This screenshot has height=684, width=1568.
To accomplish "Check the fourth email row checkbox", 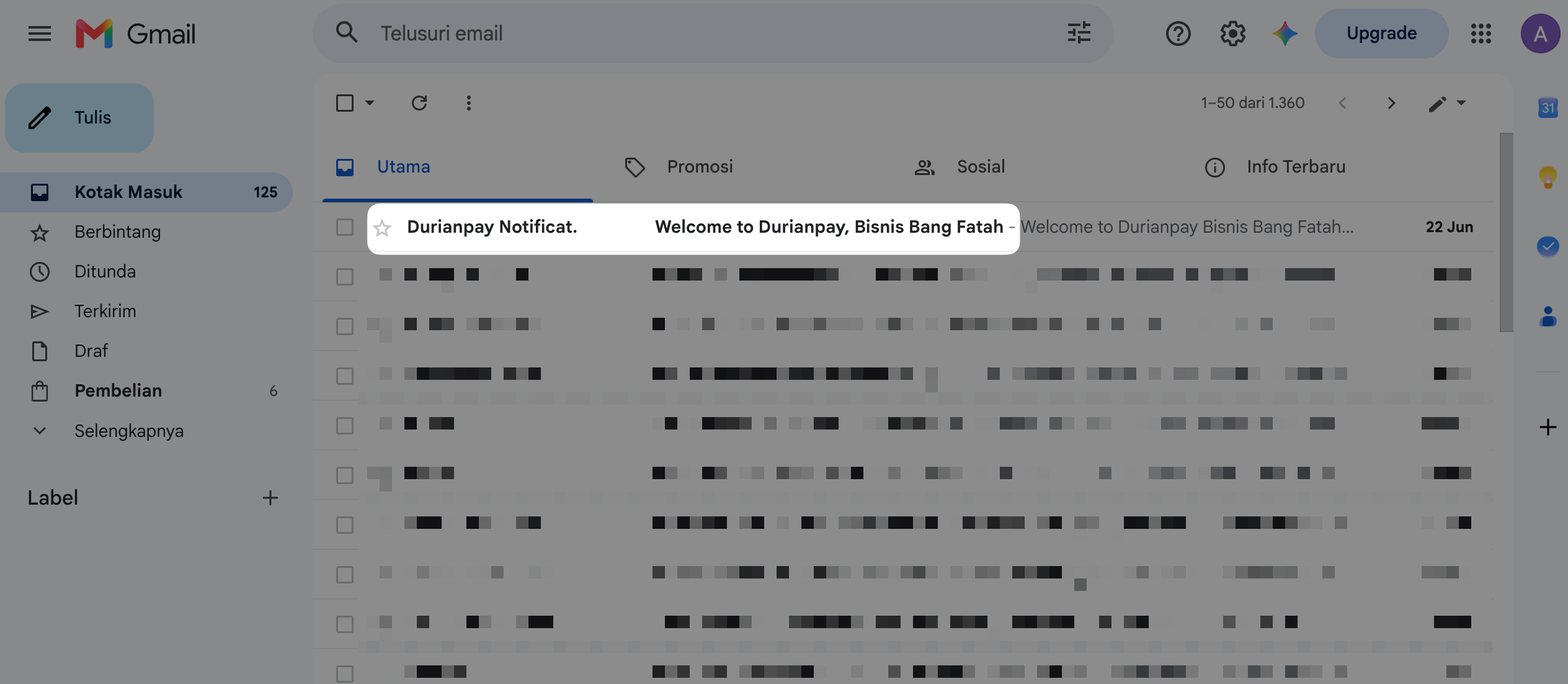I will (345, 376).
